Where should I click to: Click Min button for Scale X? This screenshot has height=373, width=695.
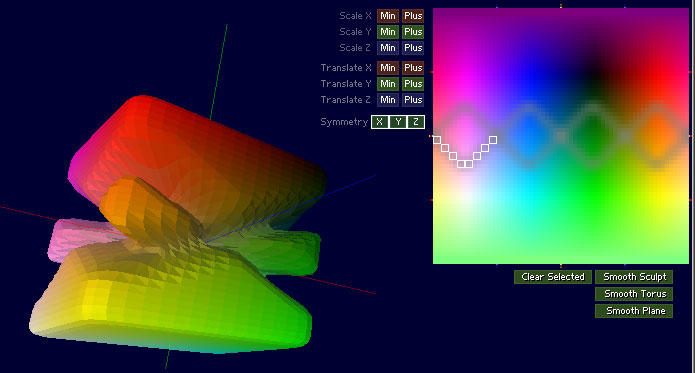387,16
